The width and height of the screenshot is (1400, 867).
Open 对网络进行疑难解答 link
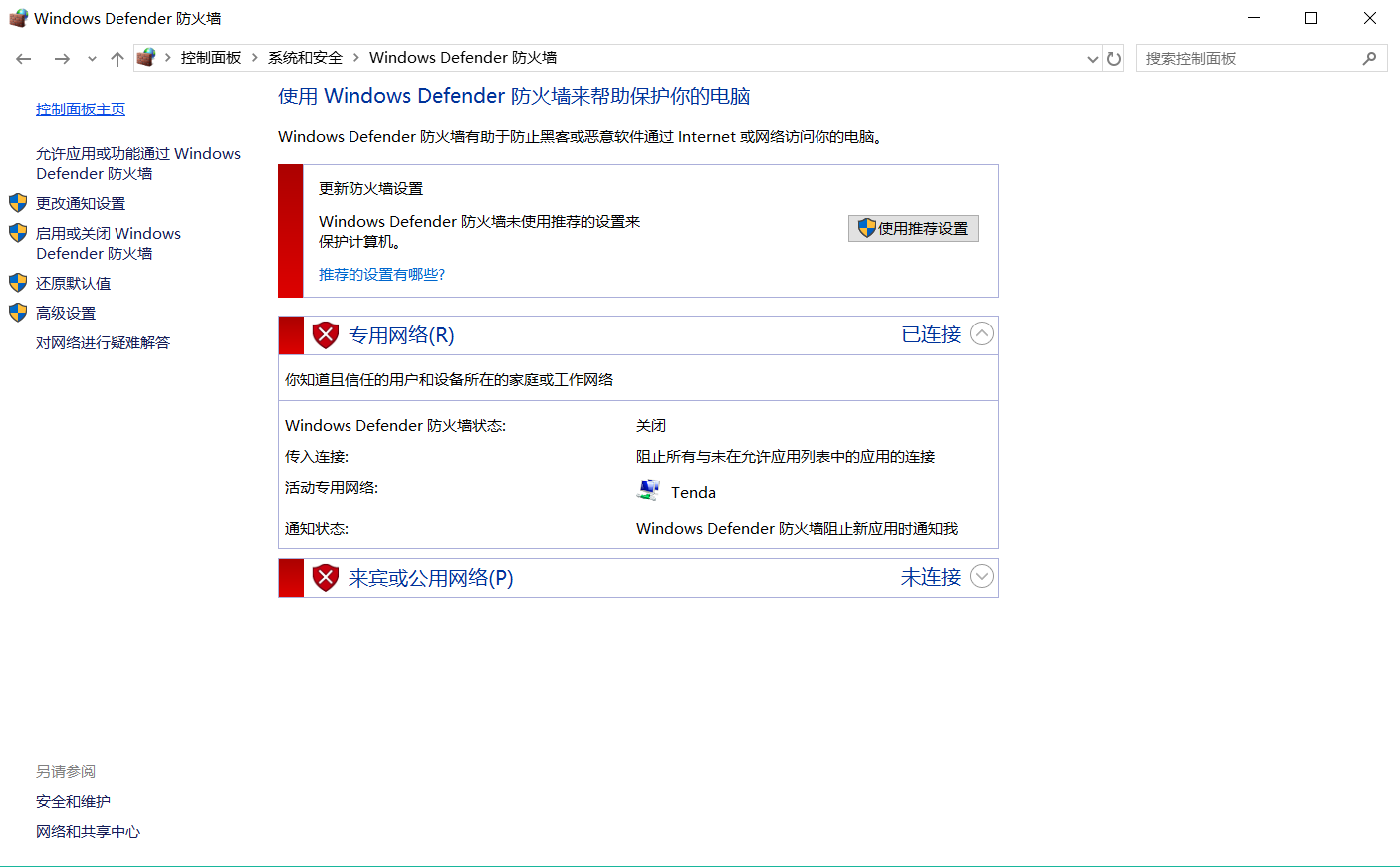coord(104,342)
